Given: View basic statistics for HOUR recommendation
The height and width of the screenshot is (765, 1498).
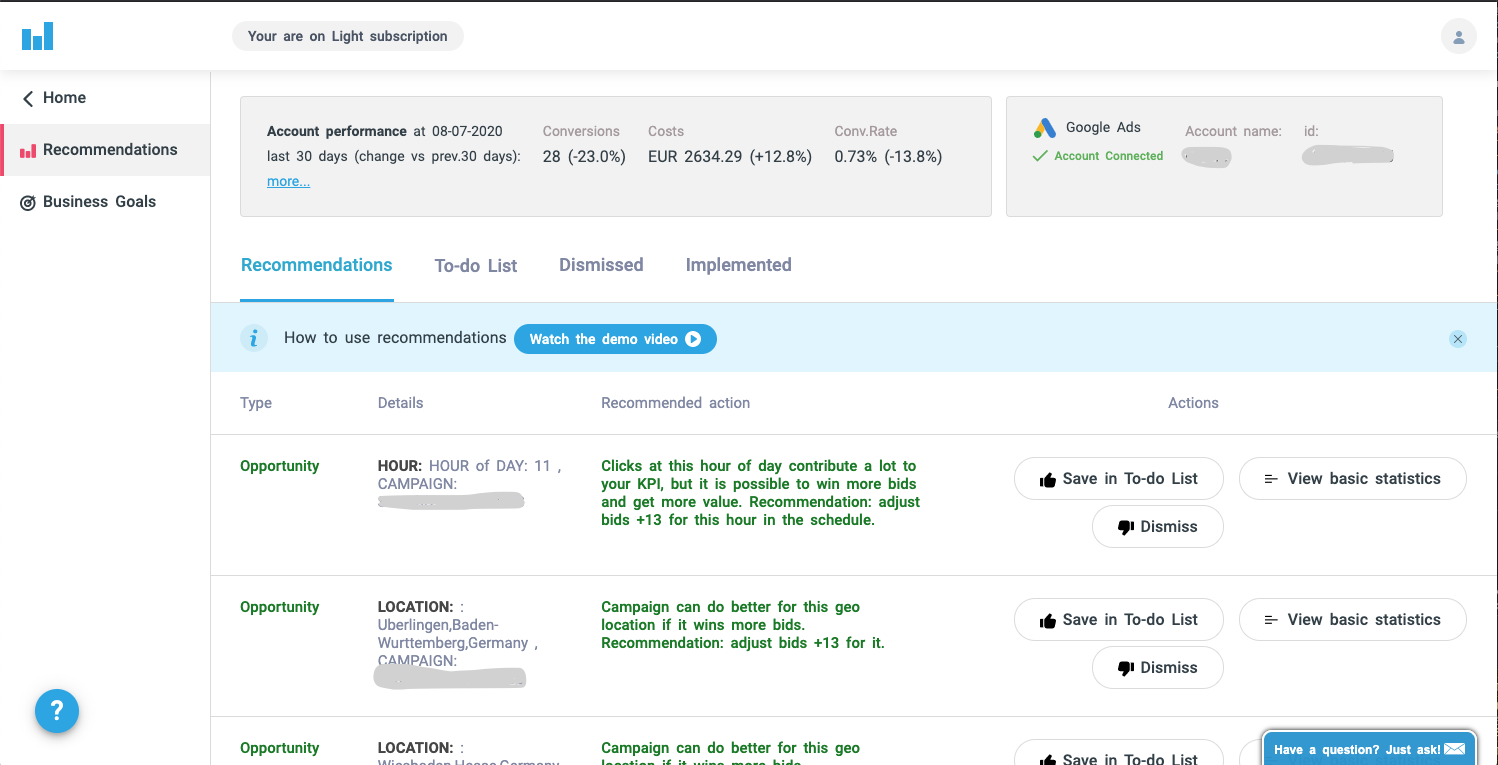Looking at the screenshot, I should coord(1353,479).
